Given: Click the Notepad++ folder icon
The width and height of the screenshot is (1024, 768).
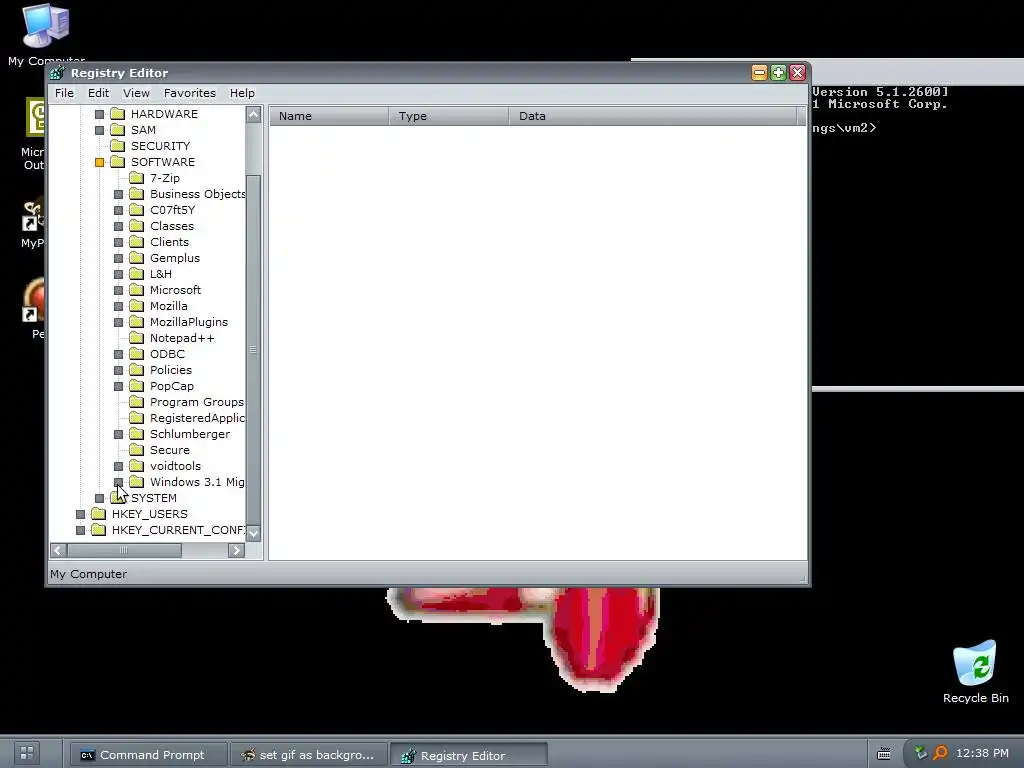Looking at the screenshot, I should tap(136, 338).
